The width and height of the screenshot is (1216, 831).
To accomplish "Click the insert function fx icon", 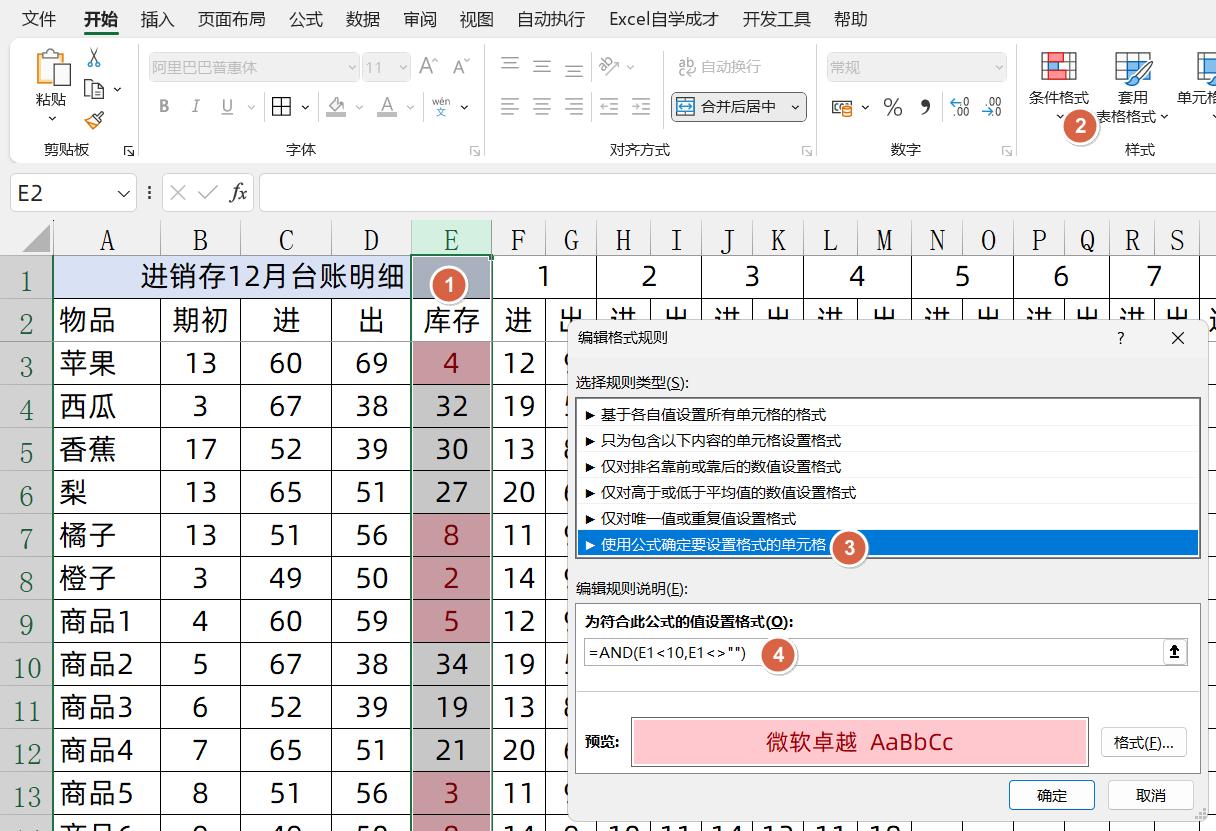I will pos(238,193).
